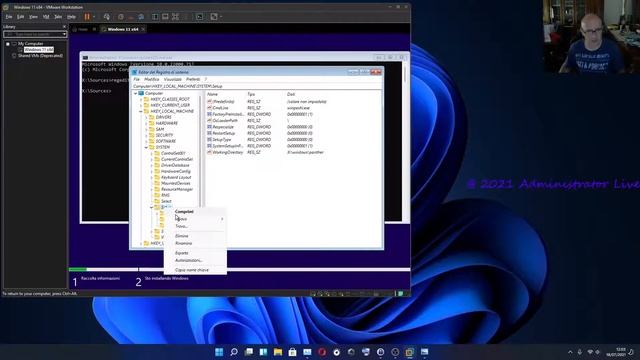Collapse Computer node in registry tree
Image resolution: width=640 pixels, height=360 pixels.
(x=136, y=93)
